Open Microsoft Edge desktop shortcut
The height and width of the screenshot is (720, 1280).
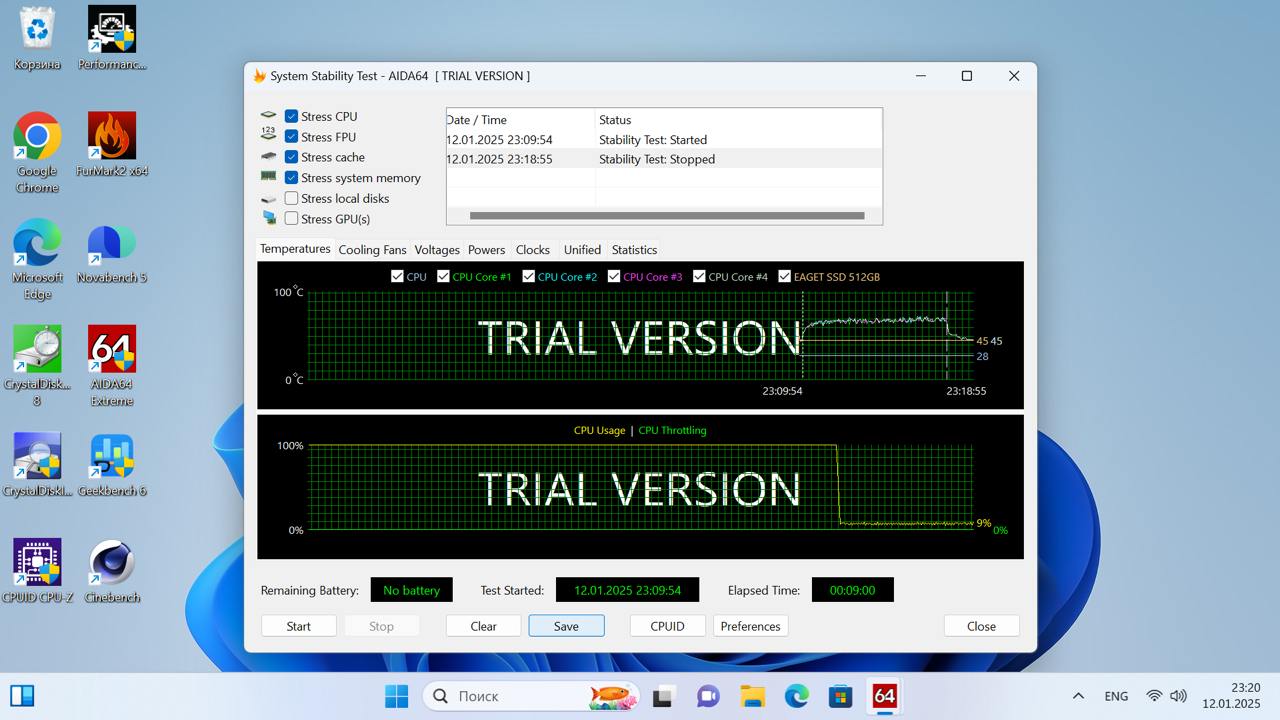(37, 259)
